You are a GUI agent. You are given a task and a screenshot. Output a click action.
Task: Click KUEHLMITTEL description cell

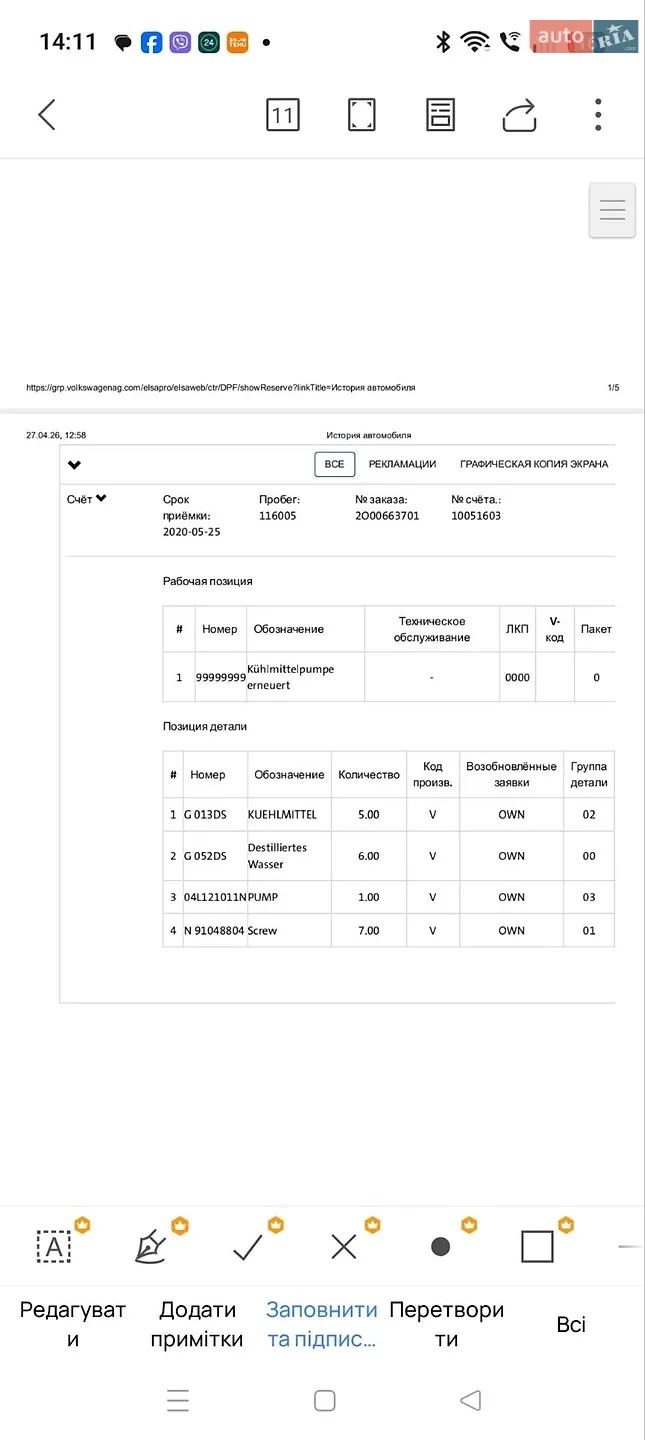(289, 815)
